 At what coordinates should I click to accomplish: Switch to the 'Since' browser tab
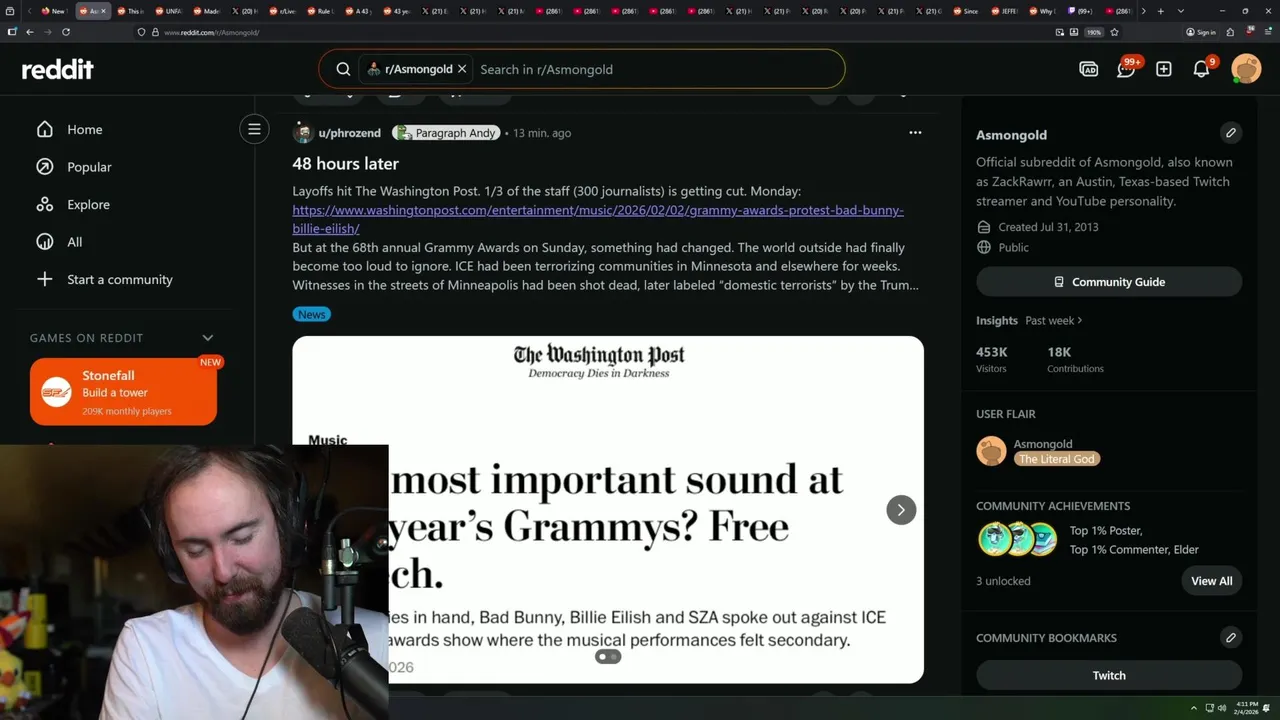pyautogui.click(x=966, y=11)
